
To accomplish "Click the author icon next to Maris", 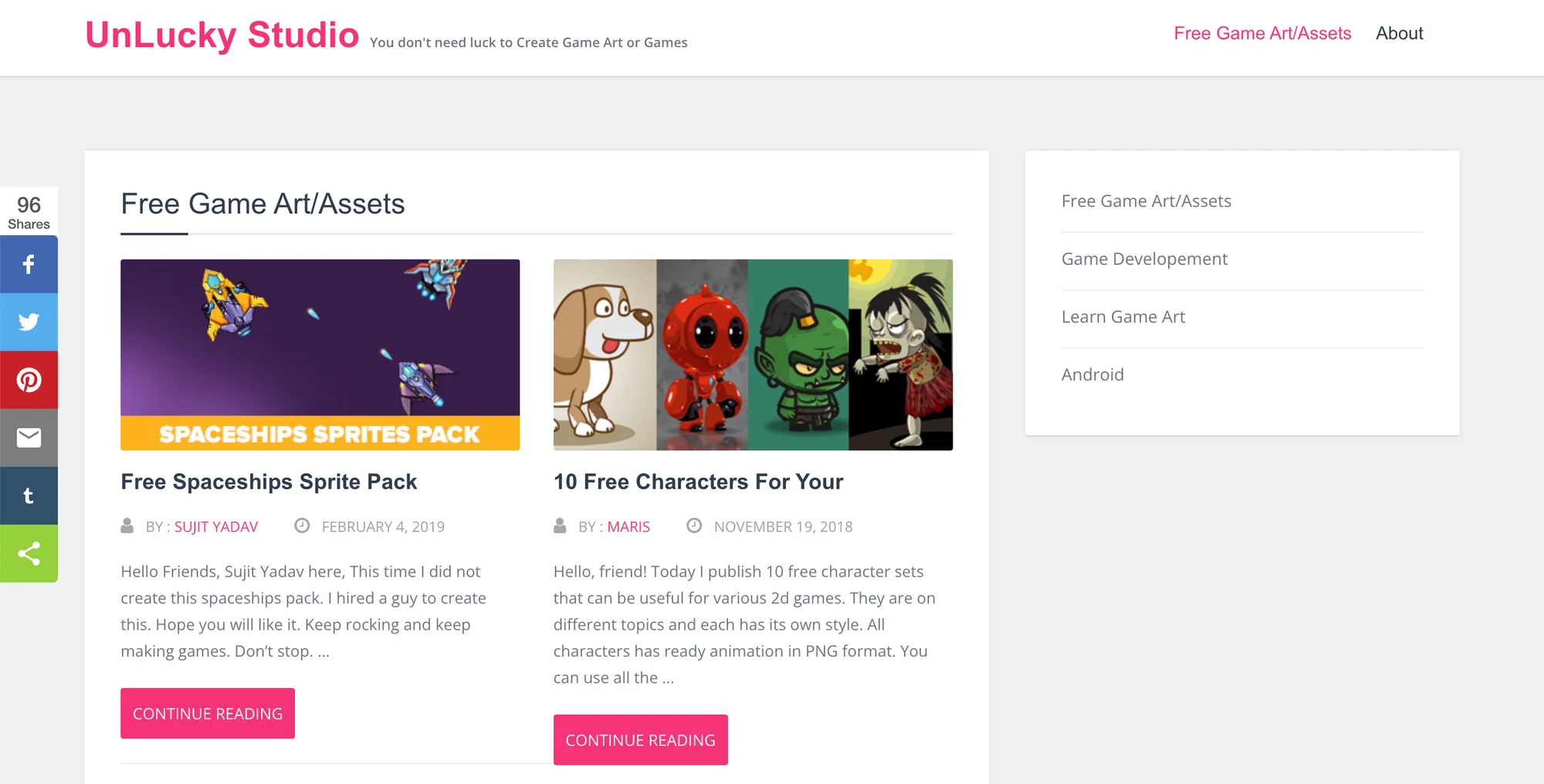I will pyautogui.click(x=560, y=525).
